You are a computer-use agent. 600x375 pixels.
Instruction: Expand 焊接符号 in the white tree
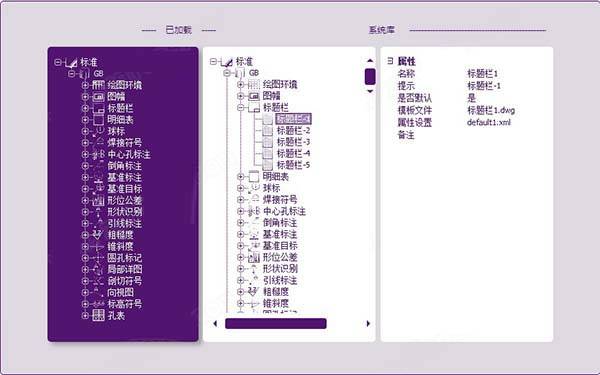tap(241, 199)
